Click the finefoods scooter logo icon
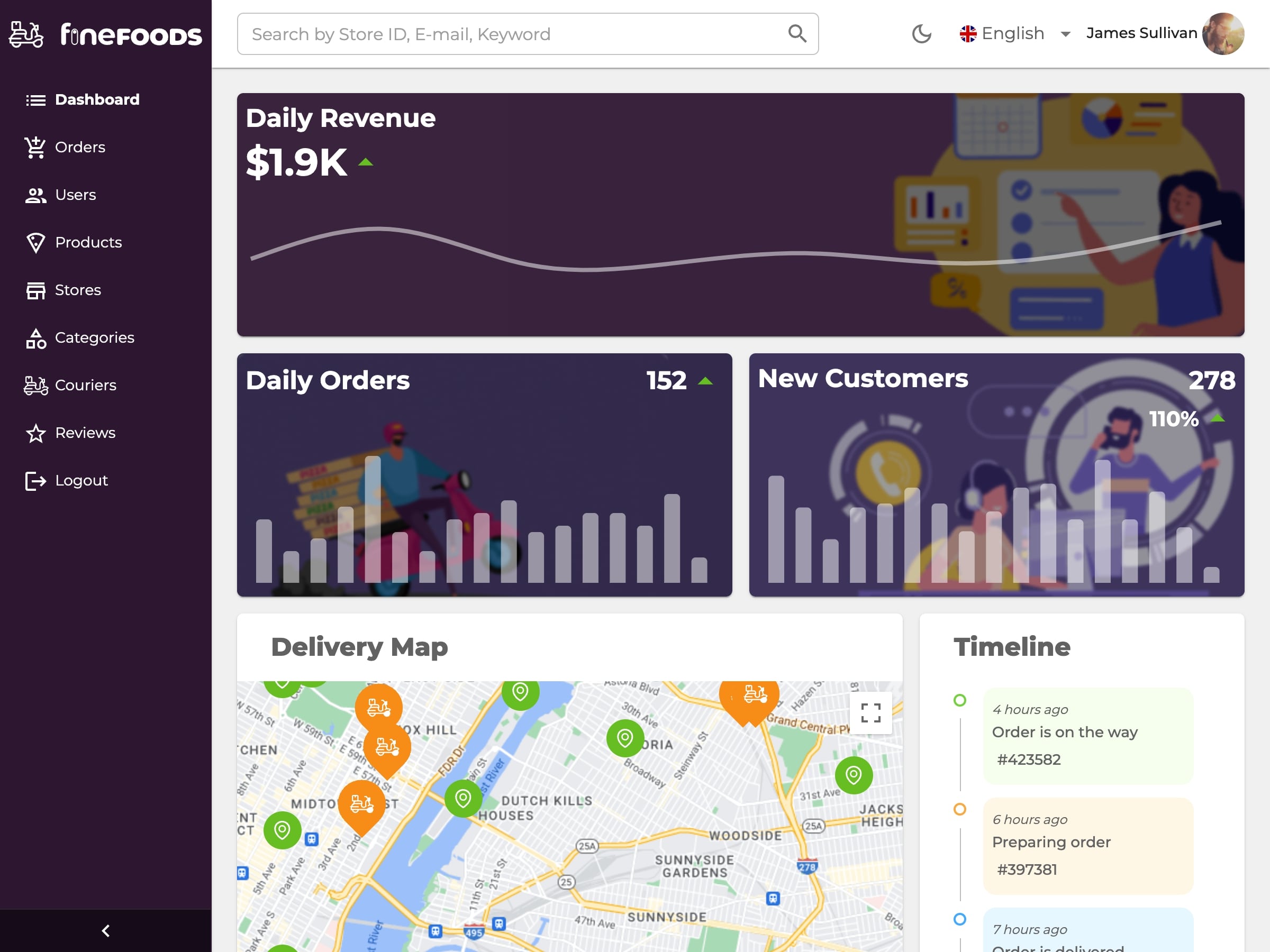 (x=26, y=34)
